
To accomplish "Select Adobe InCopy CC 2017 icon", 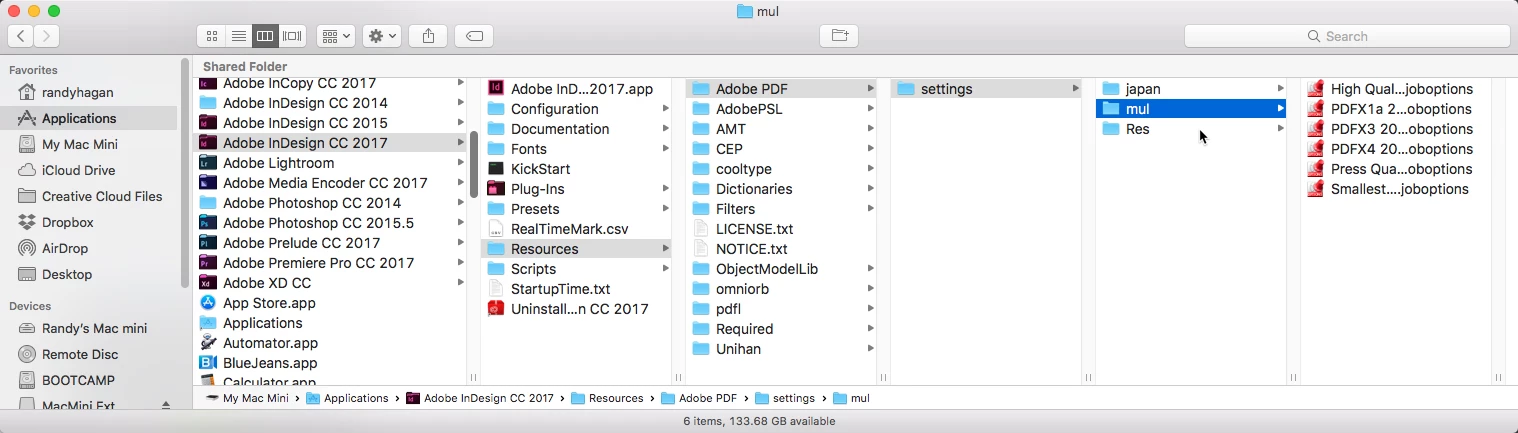I will point(208,83).
